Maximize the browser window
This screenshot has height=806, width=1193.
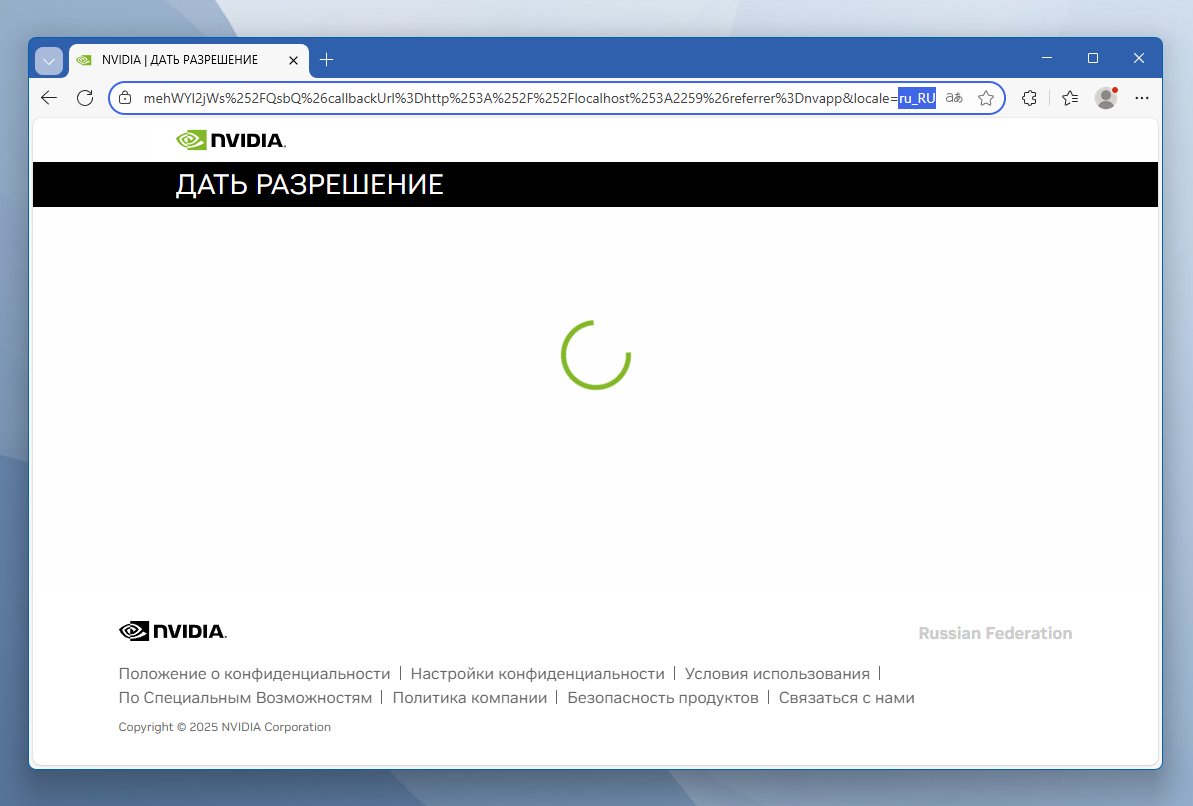(x=1093, y=58)
